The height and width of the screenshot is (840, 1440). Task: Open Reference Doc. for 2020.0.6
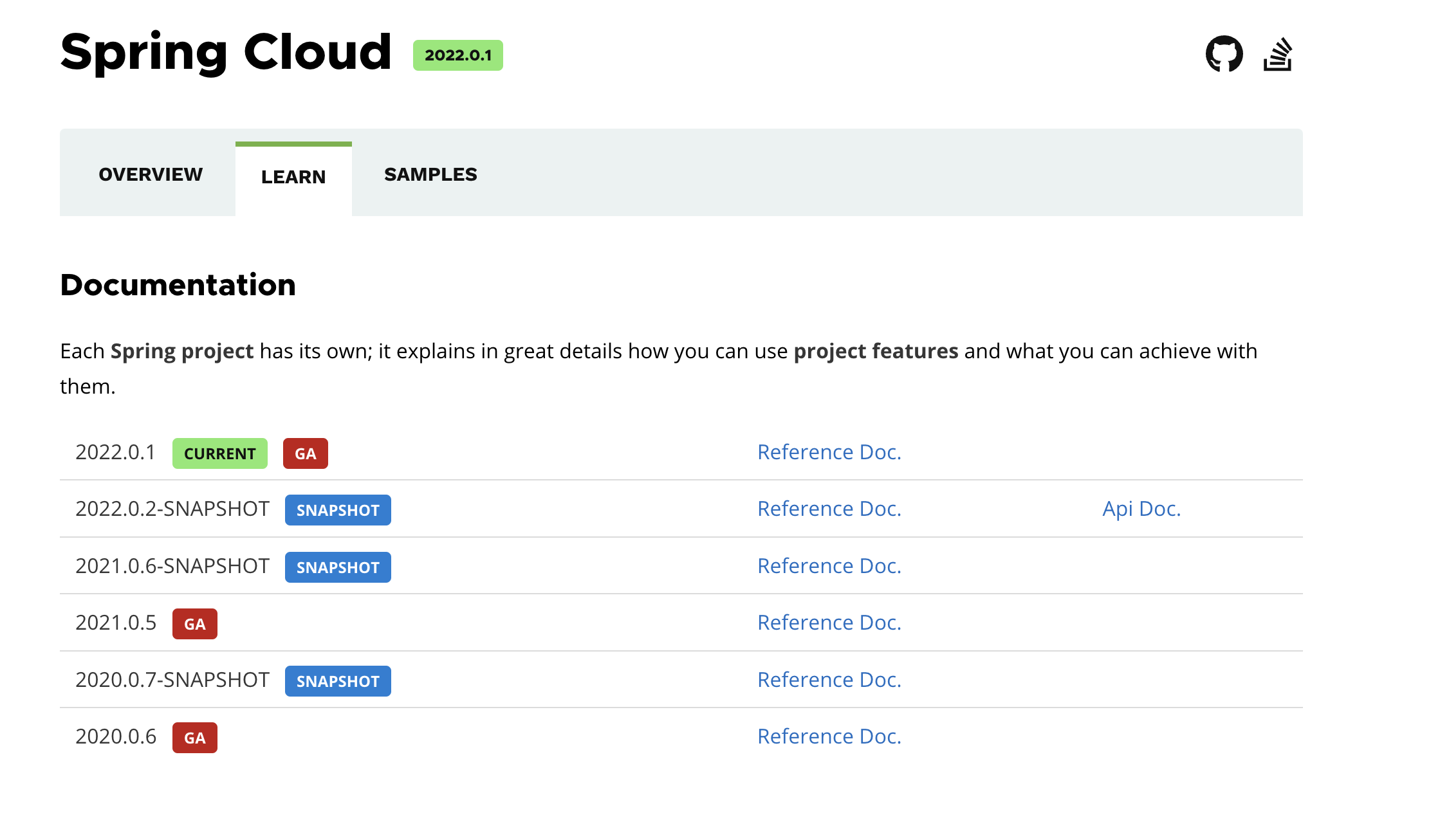829,736
